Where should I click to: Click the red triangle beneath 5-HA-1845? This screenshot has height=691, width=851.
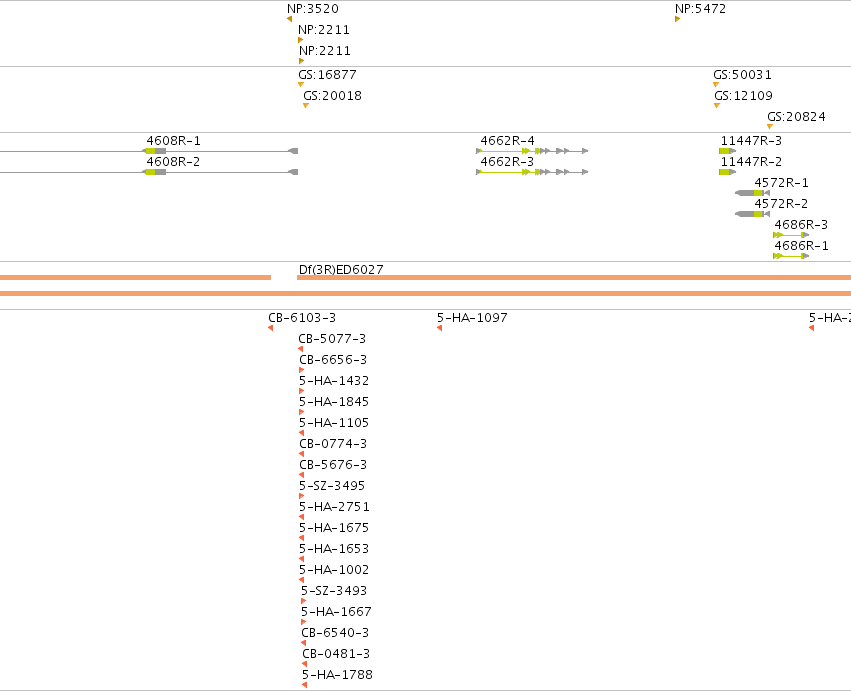point(302,412)
